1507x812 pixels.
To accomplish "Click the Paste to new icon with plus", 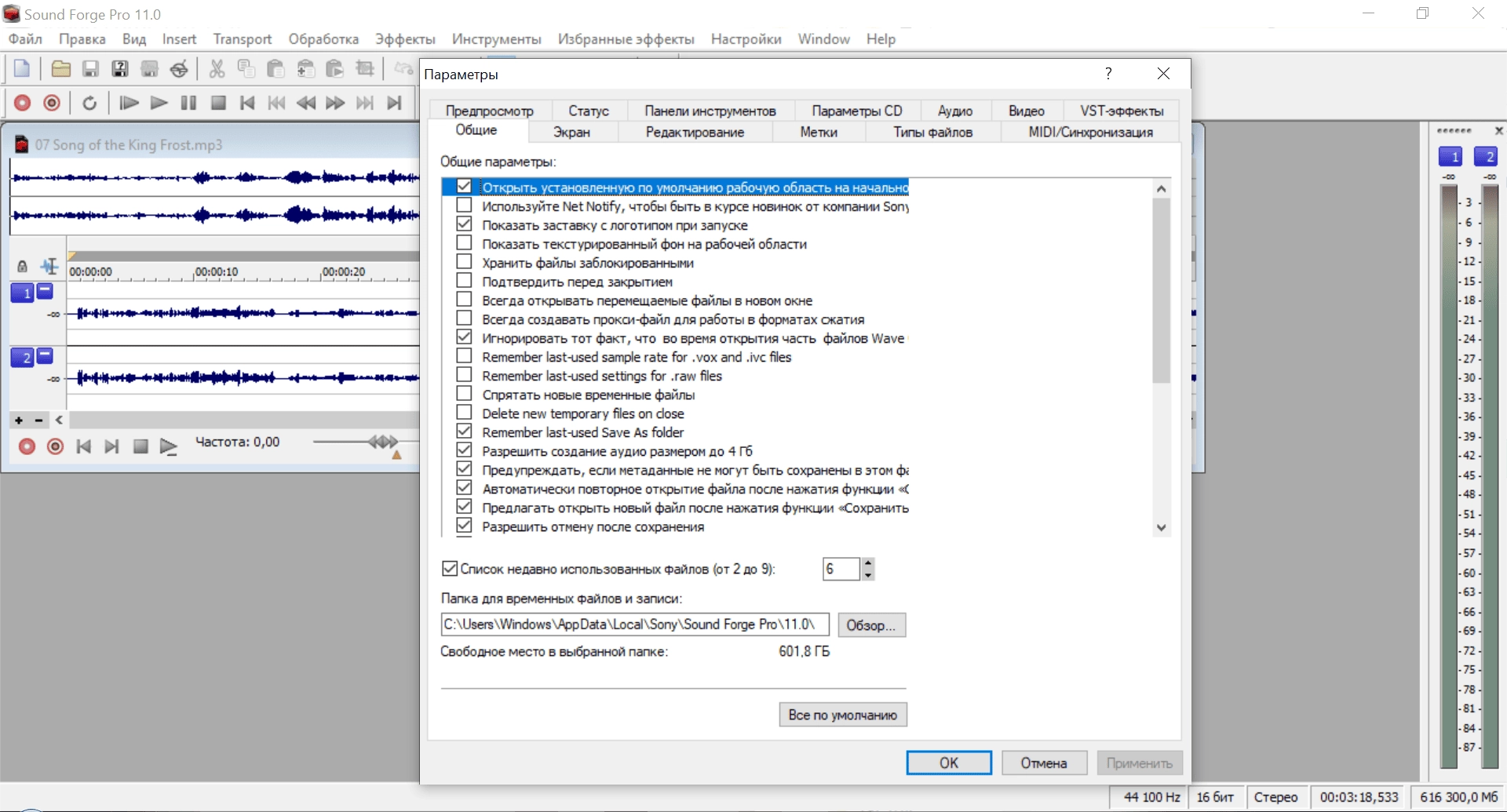I will tap(305, 69).
